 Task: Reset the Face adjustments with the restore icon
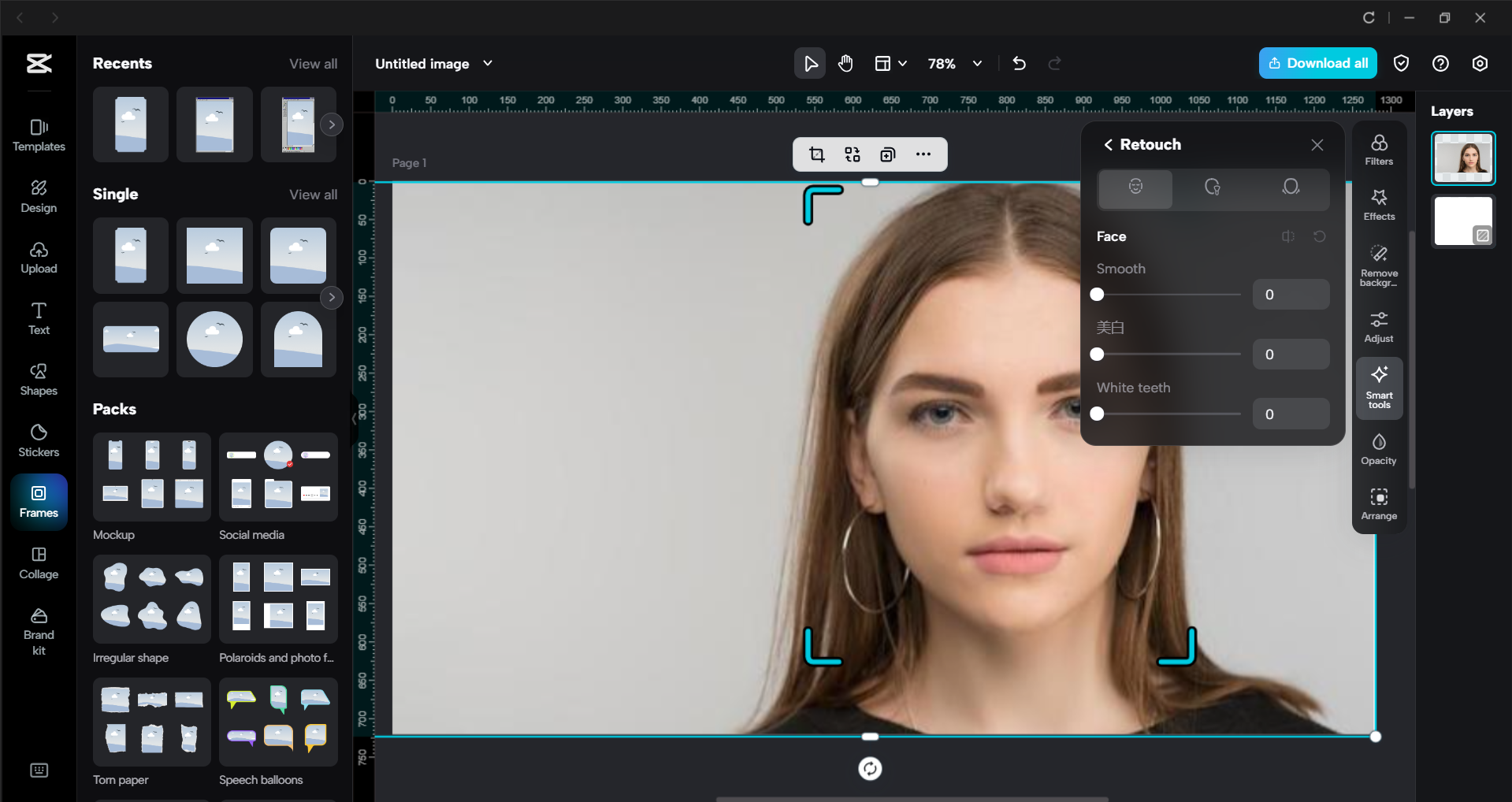pos(1320,236)
